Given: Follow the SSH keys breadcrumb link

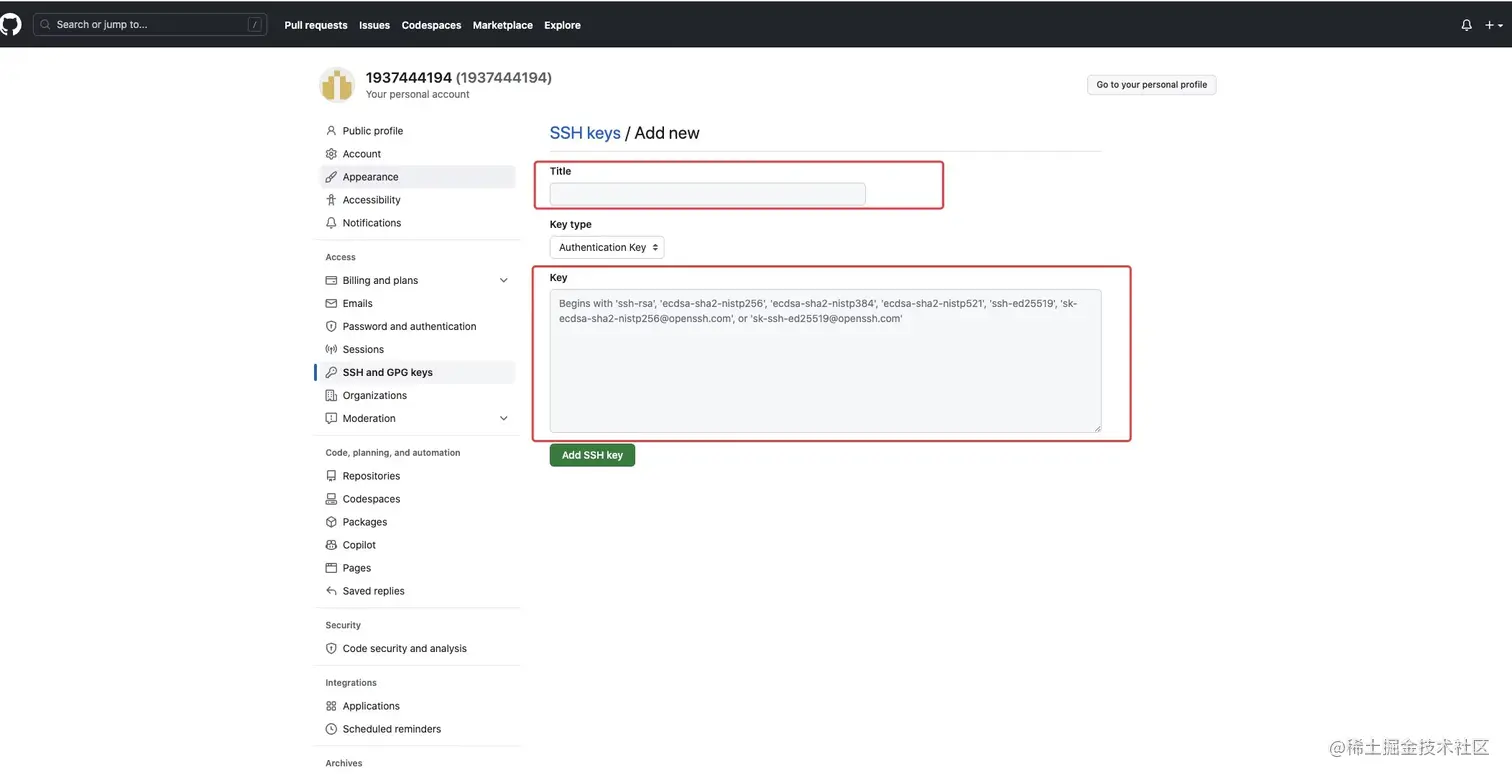Looking at the screenshot, I should pos(585,133).
